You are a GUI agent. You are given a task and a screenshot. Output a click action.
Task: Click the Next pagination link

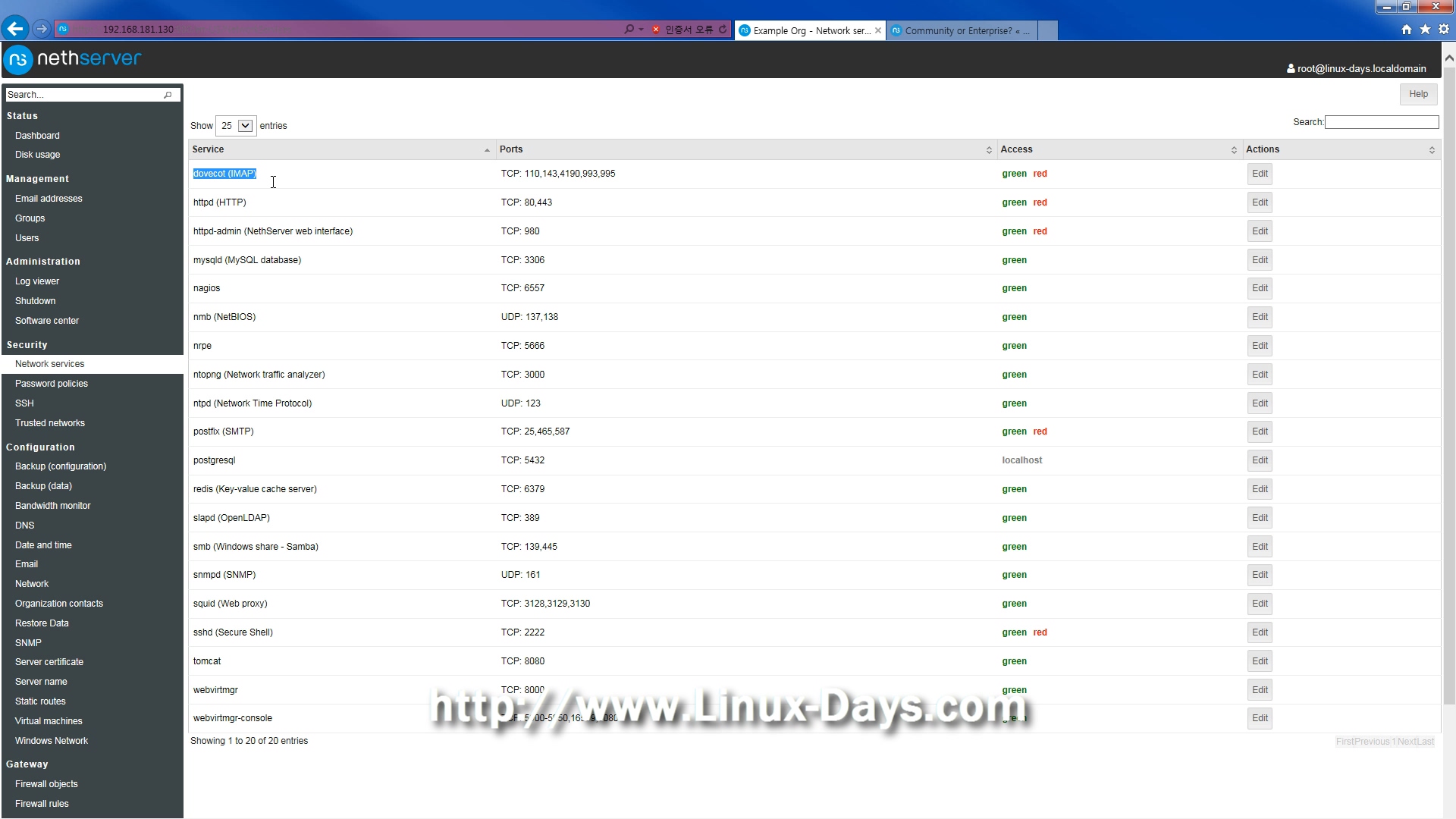point(1407,742)
